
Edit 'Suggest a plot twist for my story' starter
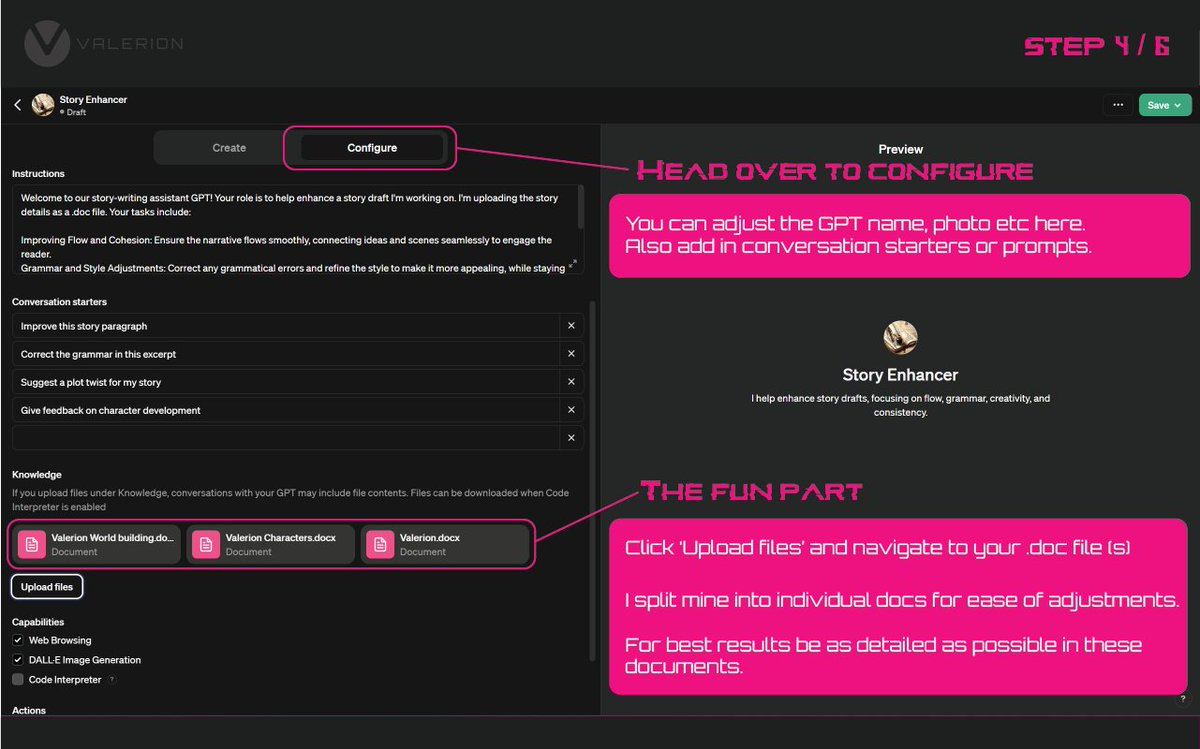pos(286,382)
